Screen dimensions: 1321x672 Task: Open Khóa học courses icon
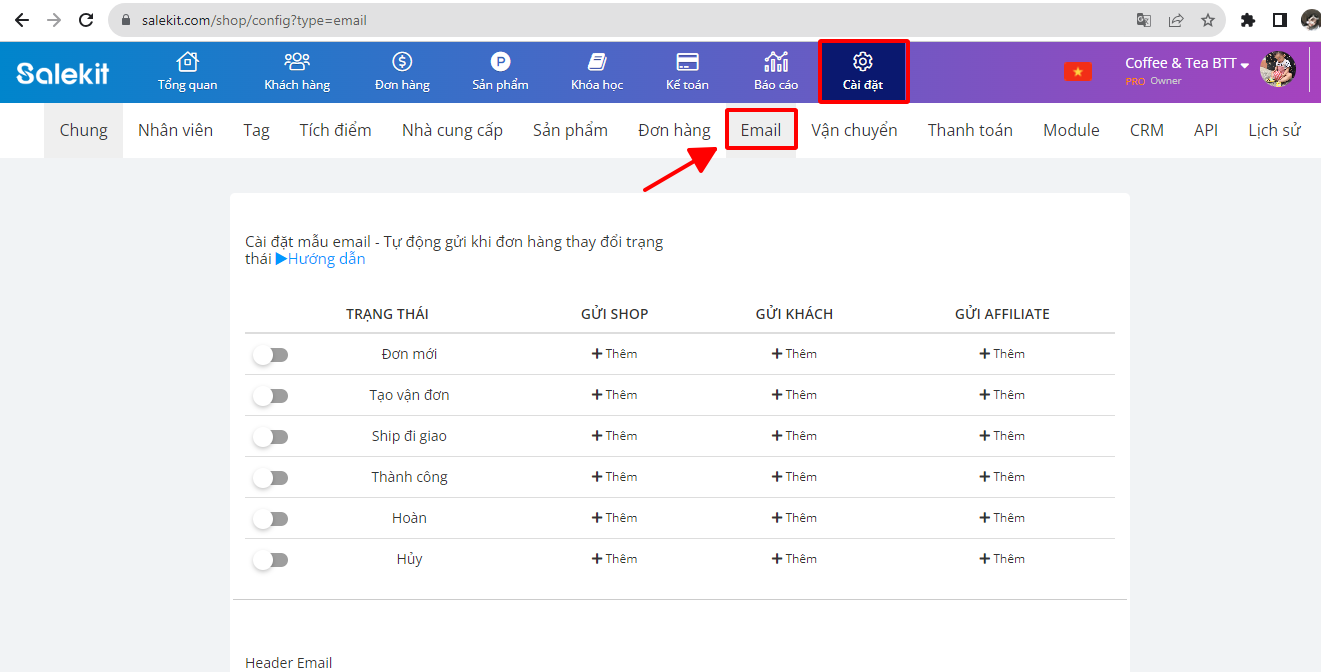point(597,63)
